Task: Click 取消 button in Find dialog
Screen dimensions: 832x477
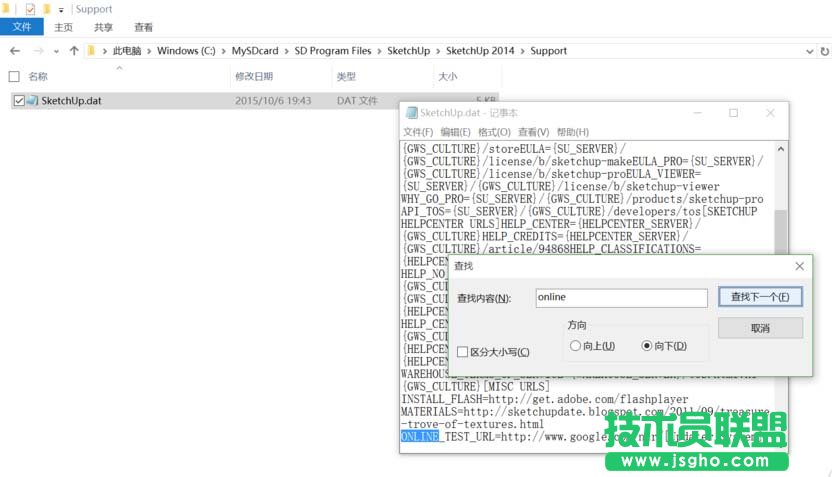Action: pos(760,328)
